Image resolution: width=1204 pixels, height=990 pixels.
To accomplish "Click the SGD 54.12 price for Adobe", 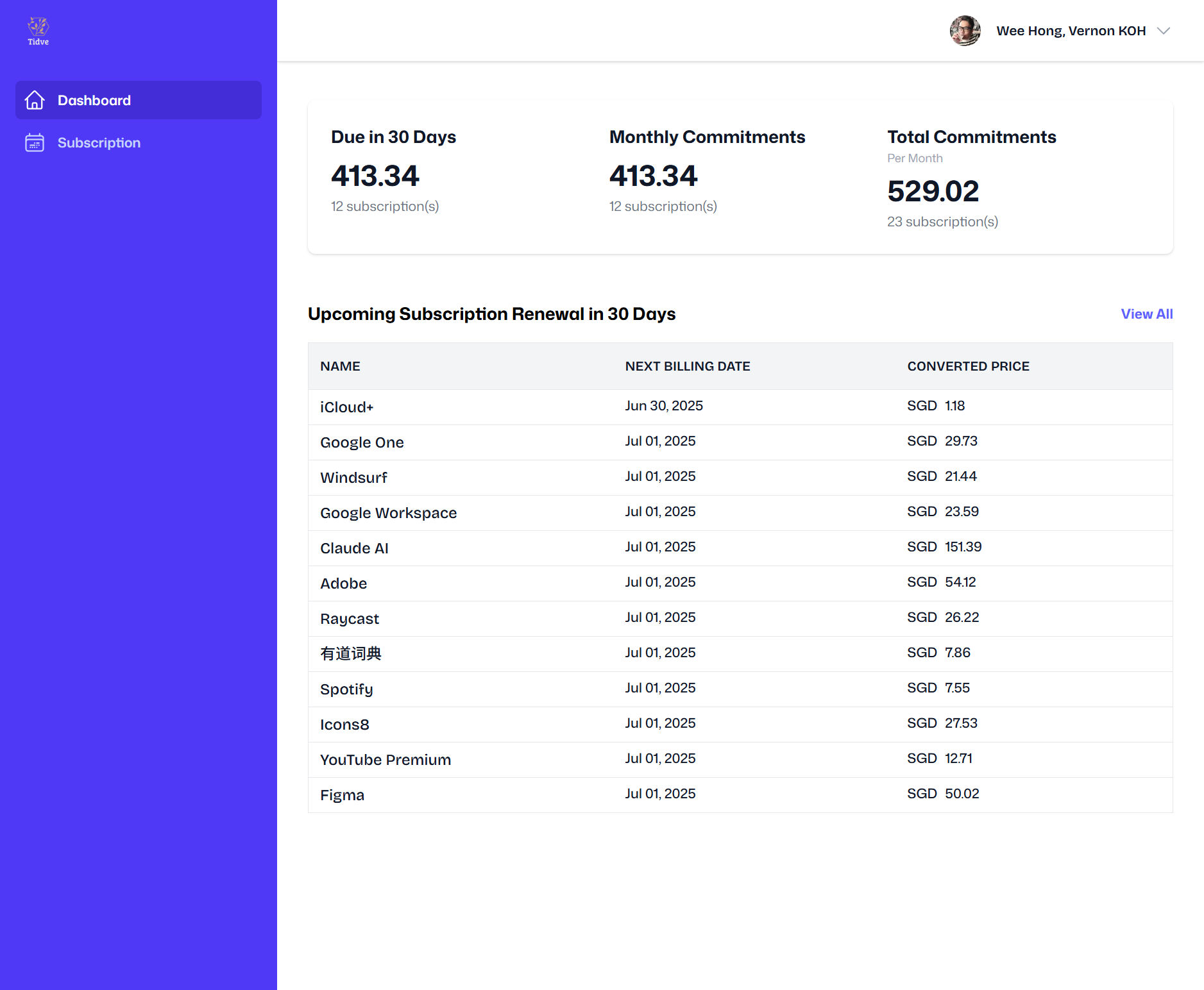I will pos(942,582).
